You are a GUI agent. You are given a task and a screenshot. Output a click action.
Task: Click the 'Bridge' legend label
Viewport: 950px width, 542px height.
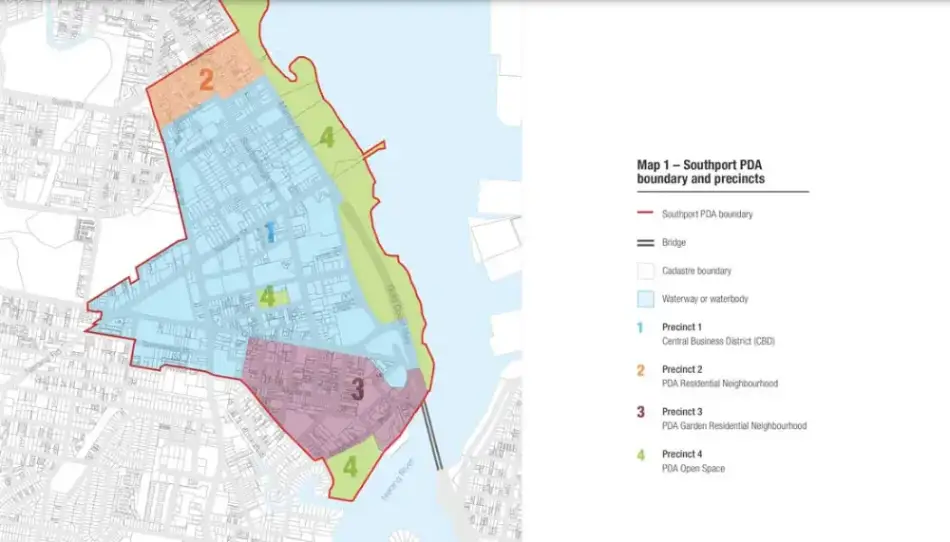(674, 242)
